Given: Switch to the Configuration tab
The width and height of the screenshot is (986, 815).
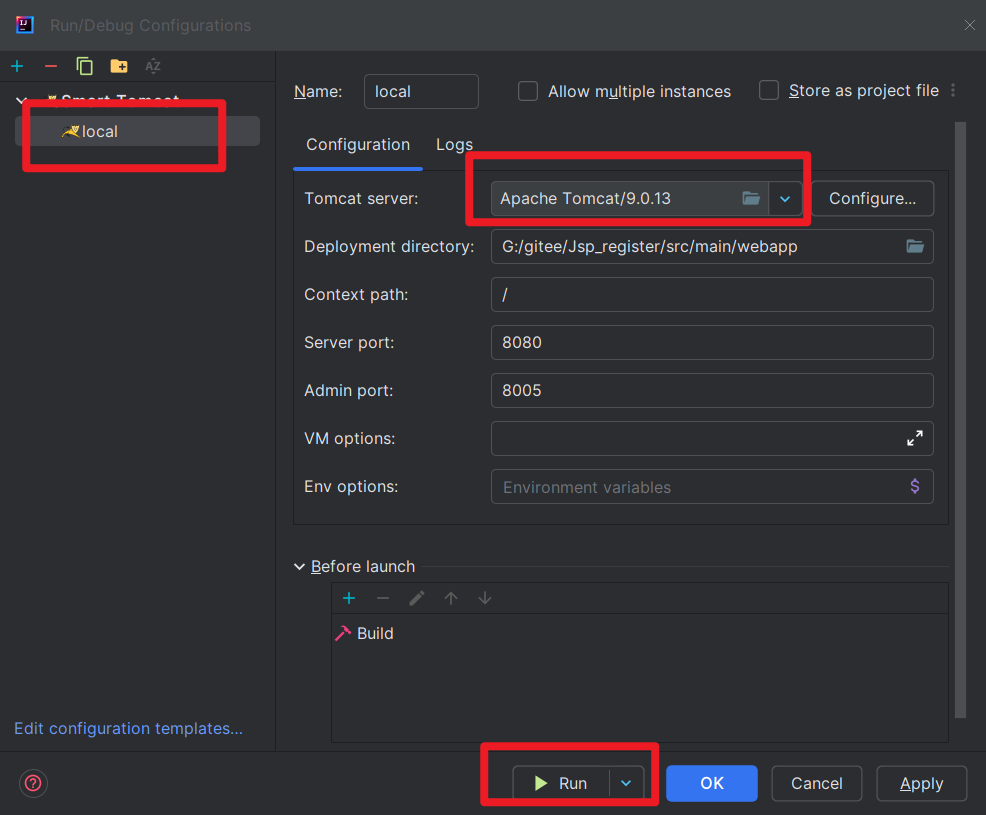Looking at the screenshot, I should 358,145.
